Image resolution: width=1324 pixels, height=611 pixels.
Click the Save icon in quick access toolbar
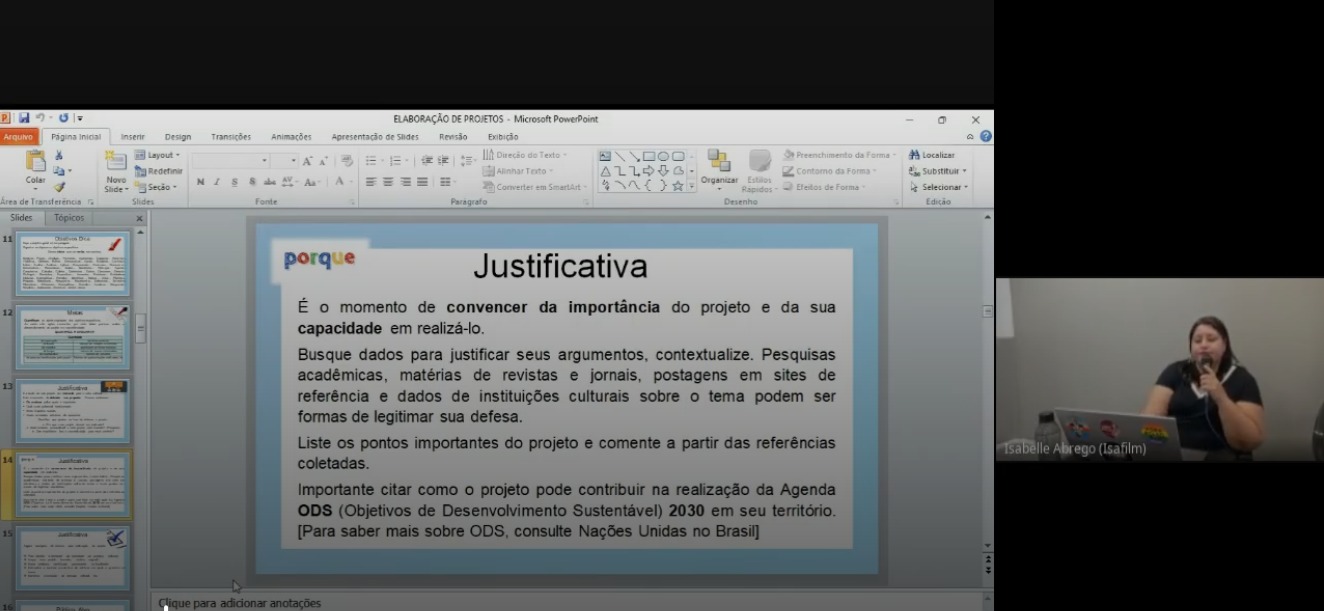pyautogui.click(x=24, y=118)
